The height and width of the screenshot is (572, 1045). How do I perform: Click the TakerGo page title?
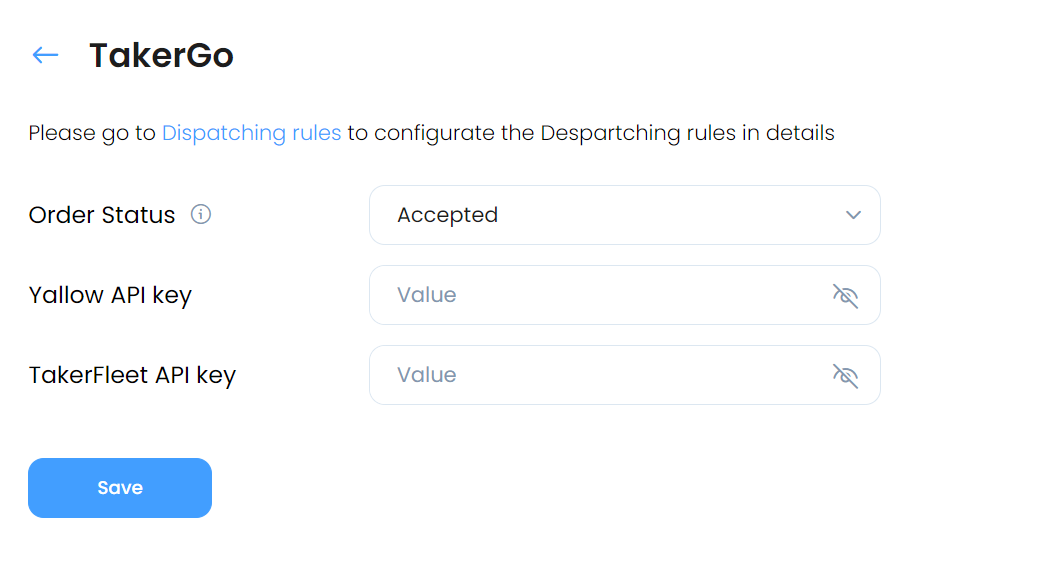click(161, 55)
